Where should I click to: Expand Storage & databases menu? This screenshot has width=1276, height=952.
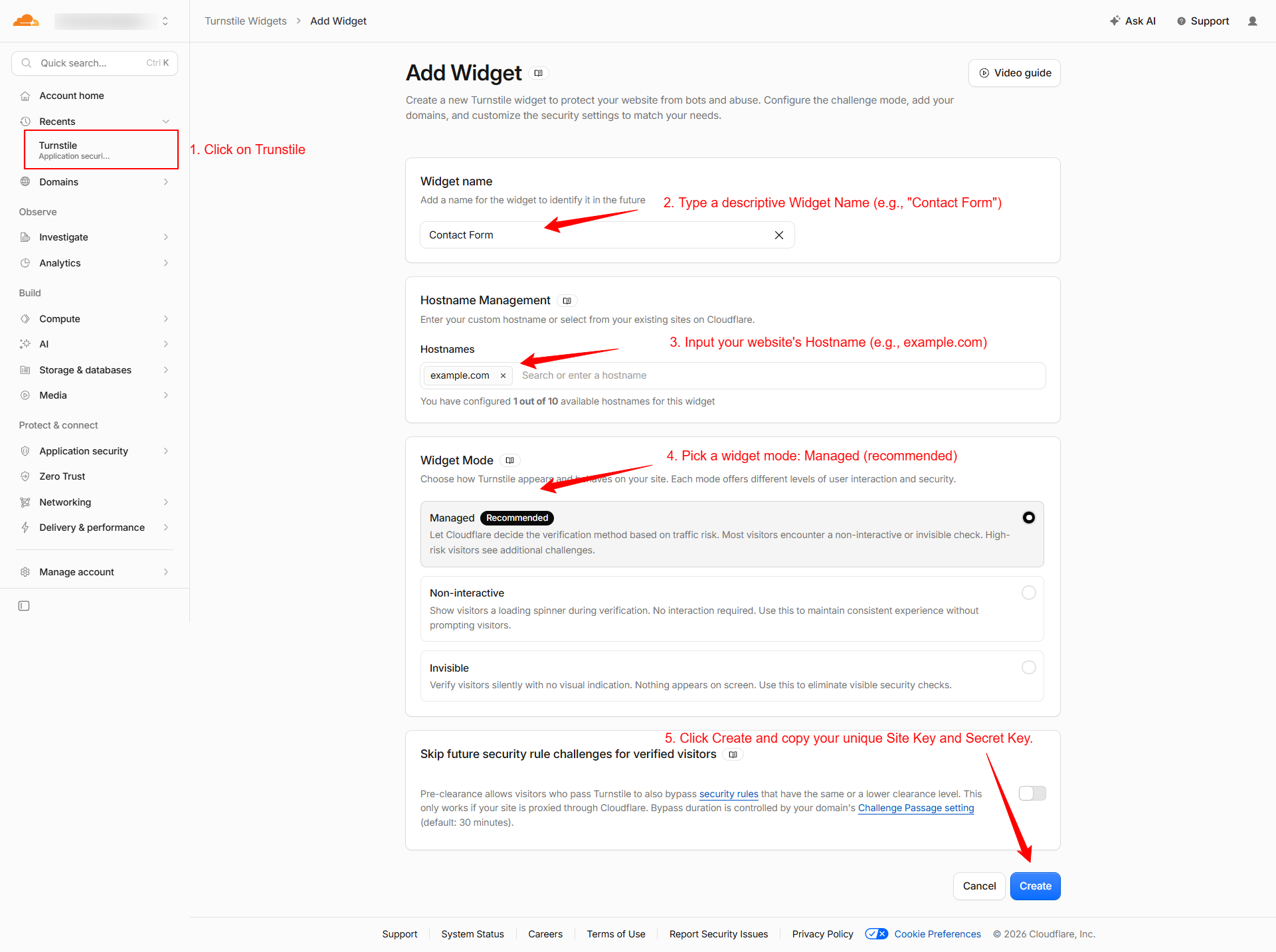point(94,370)
